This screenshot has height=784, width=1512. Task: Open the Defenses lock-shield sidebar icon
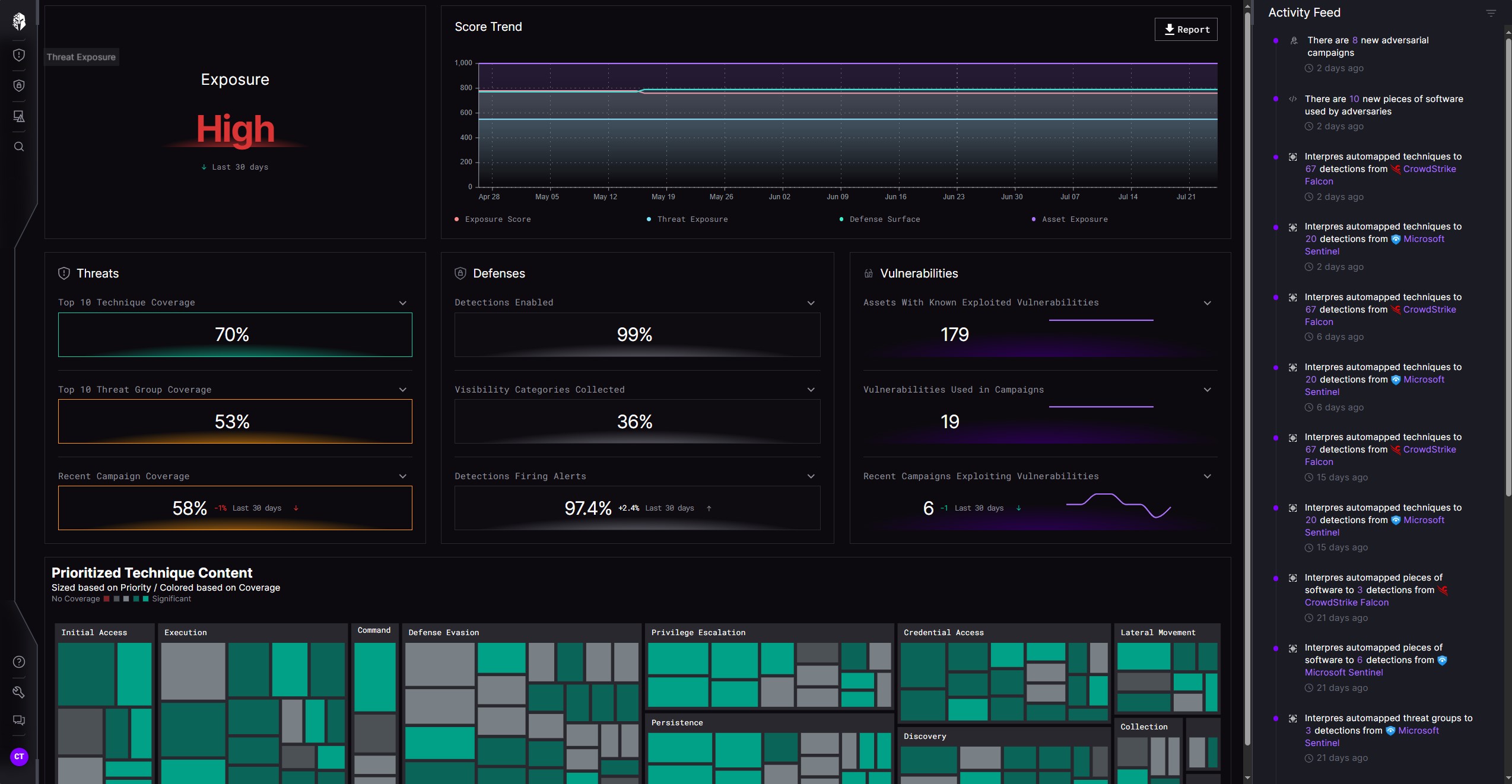[19, 86]
